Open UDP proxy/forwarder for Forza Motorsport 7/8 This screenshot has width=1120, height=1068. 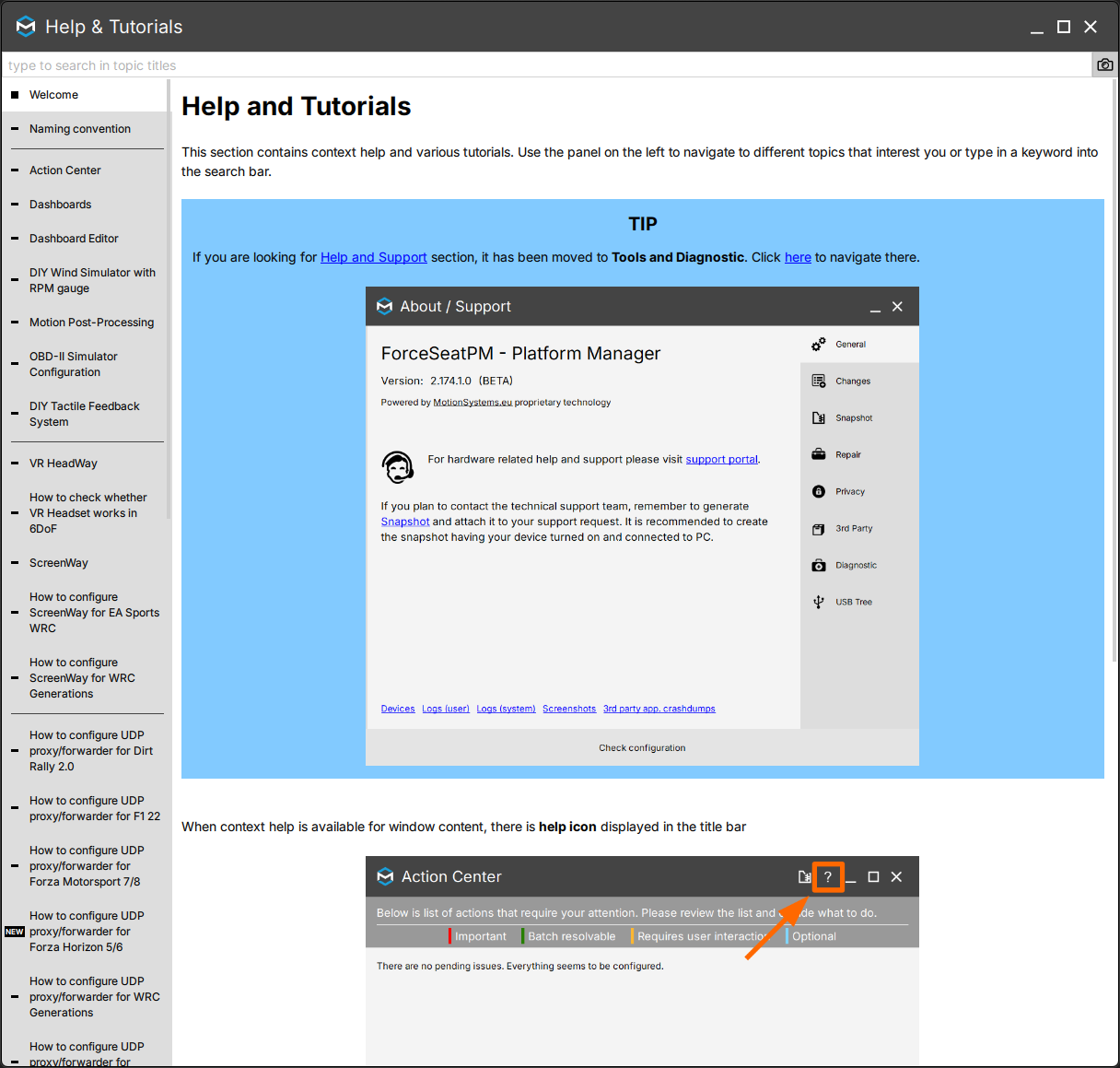point(85,866)
